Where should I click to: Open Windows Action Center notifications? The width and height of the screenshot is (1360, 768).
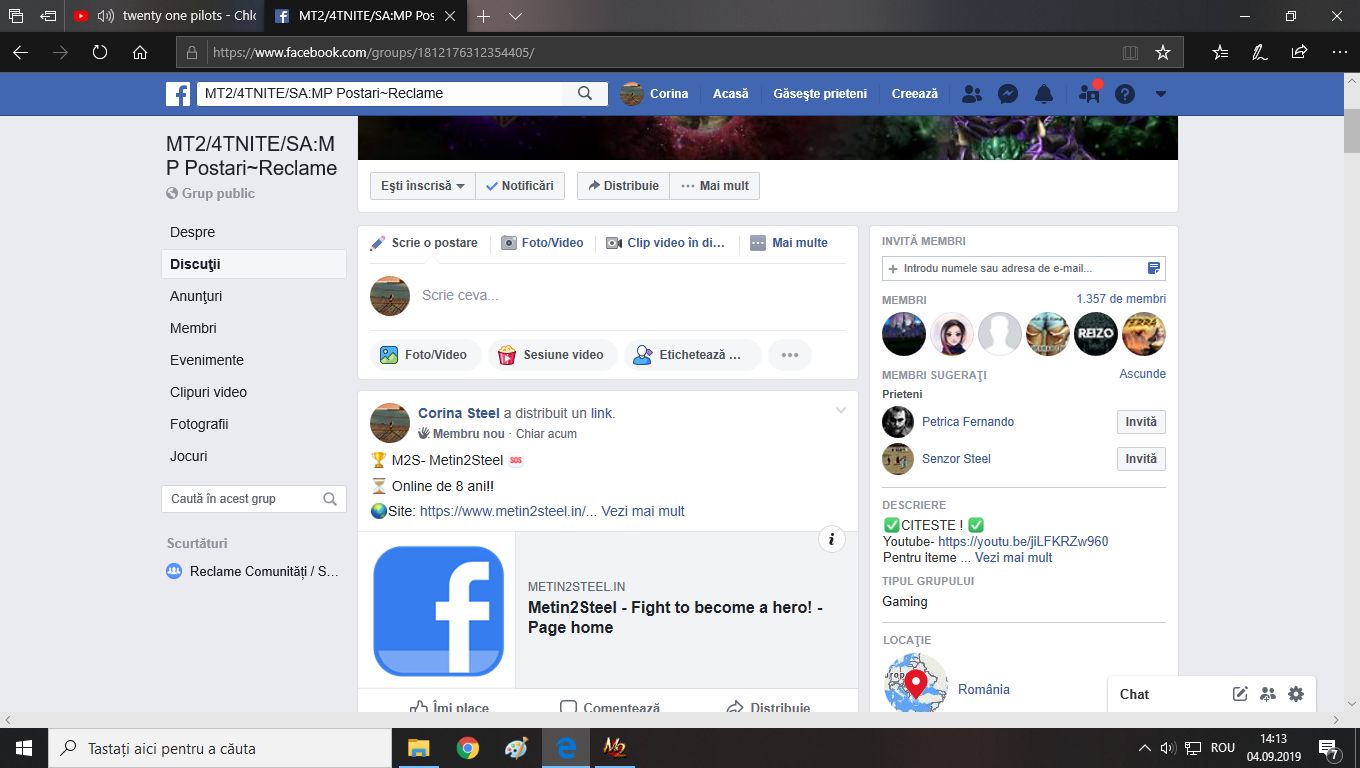(1329, 748)
